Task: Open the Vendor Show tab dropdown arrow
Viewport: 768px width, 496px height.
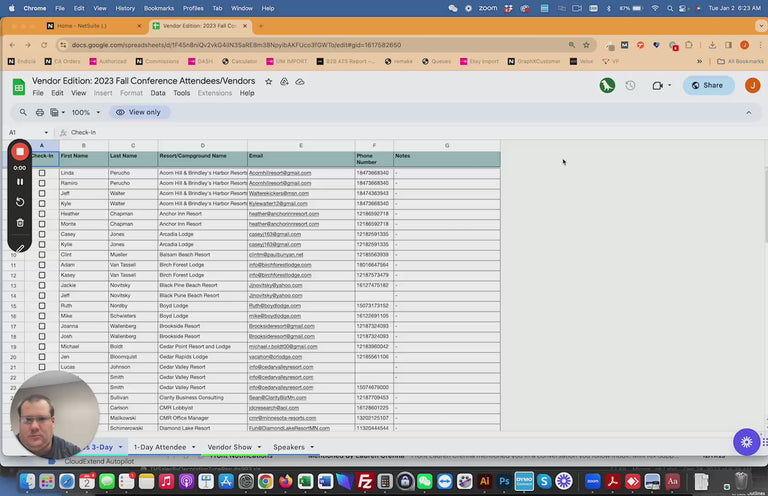Action: pyautogui.click(x=259, y=447)
